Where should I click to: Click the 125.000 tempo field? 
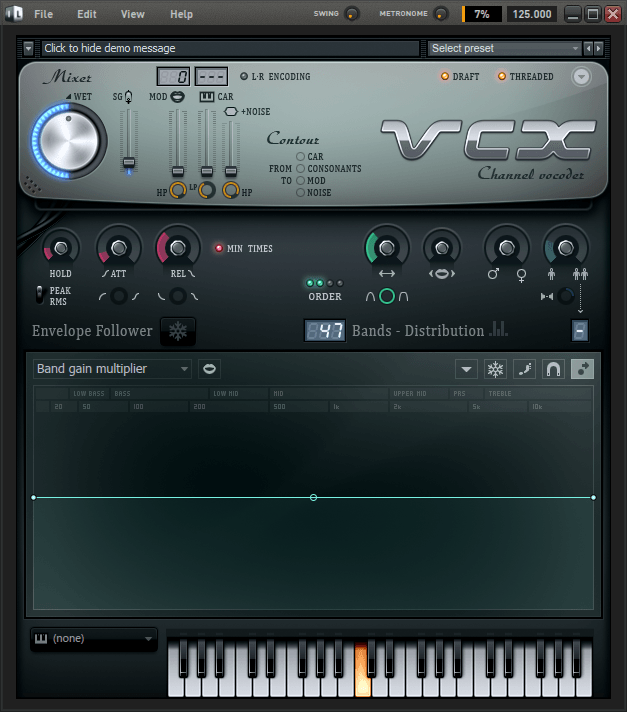point(532,14)
